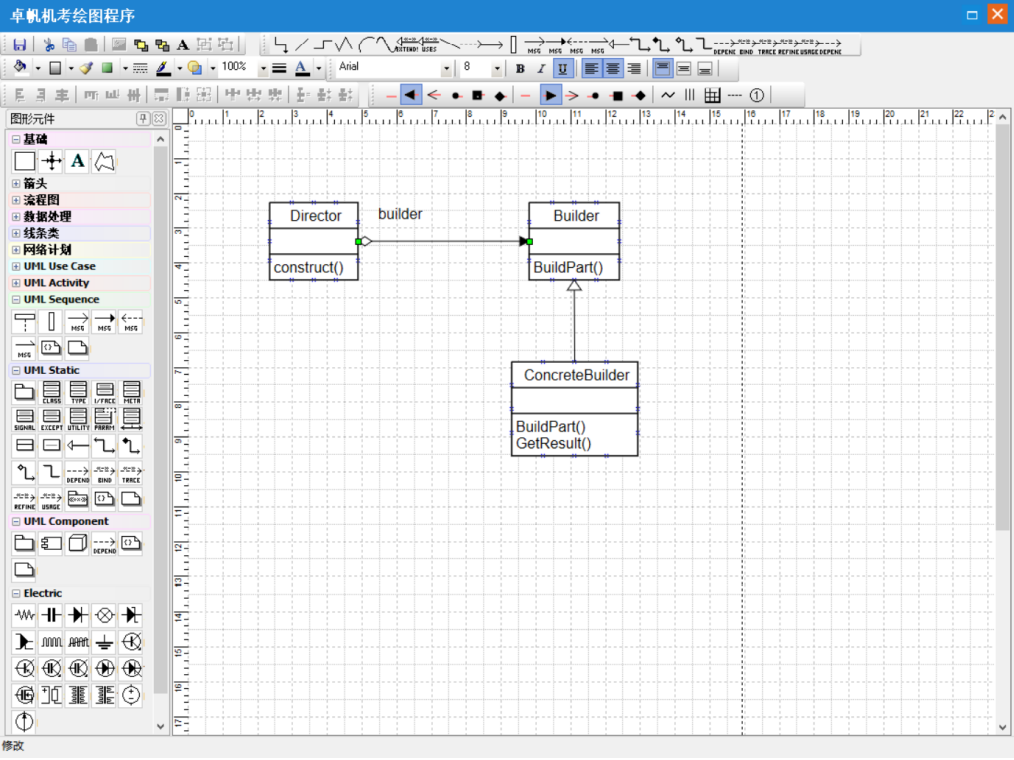Viewport: 1014px width, 760px height.
Task: Select the ground symbol in Electric
Action: [104, 642]
